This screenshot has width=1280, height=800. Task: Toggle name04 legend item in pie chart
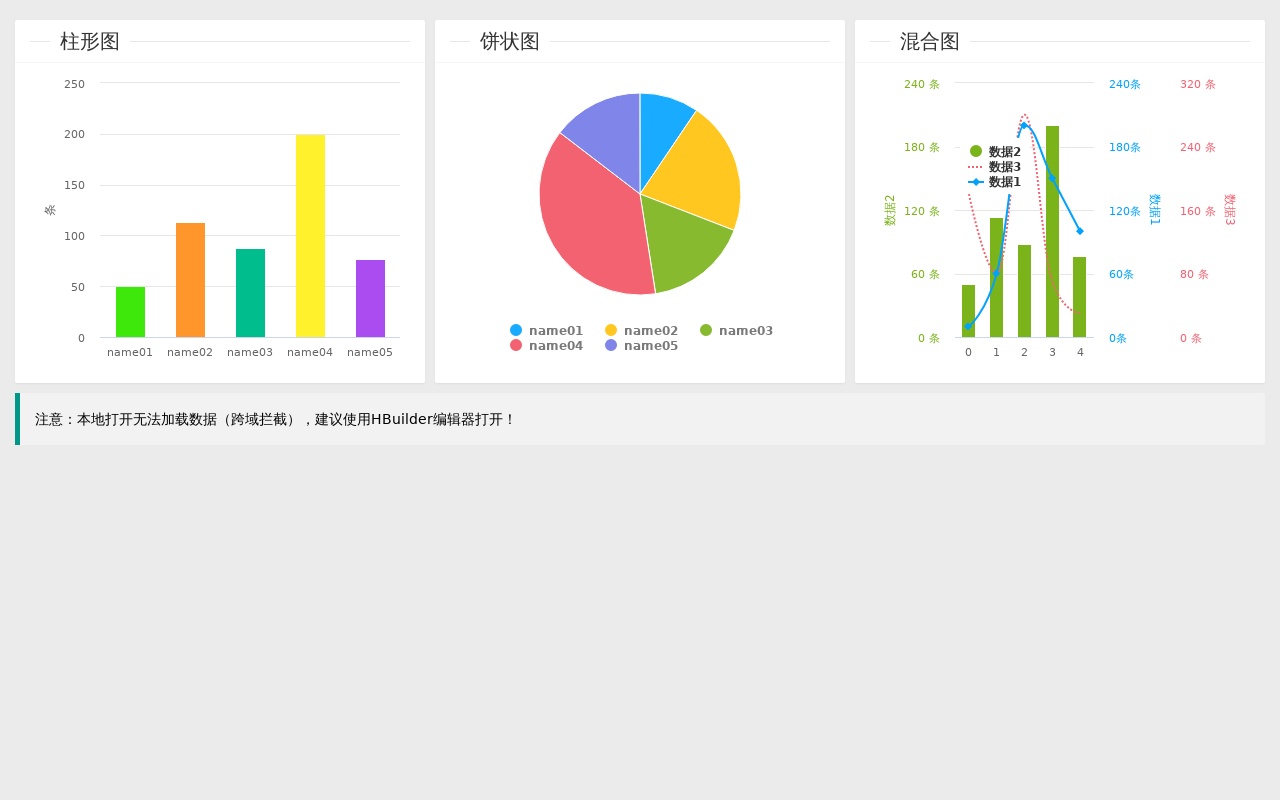tap(546, 346)
